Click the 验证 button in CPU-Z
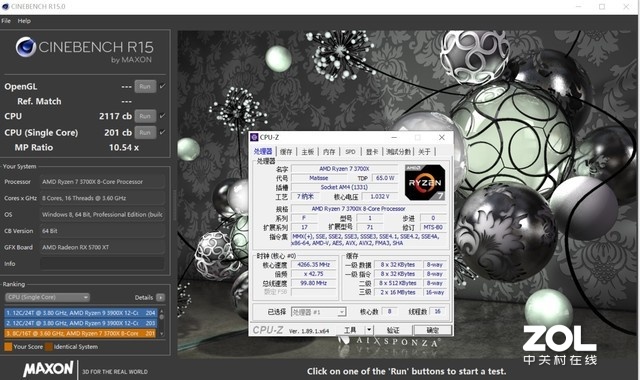 tap(393, 330)
